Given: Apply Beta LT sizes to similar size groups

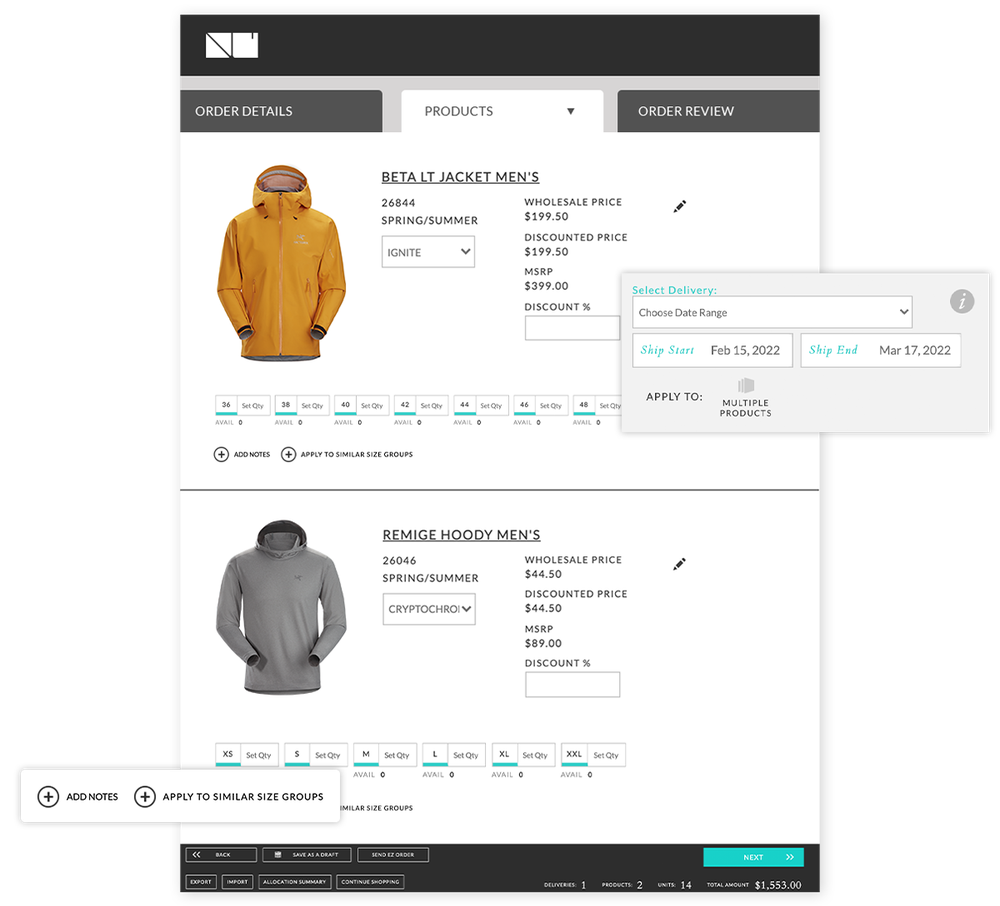Looking at the screenshot, I should coord(347,455).
